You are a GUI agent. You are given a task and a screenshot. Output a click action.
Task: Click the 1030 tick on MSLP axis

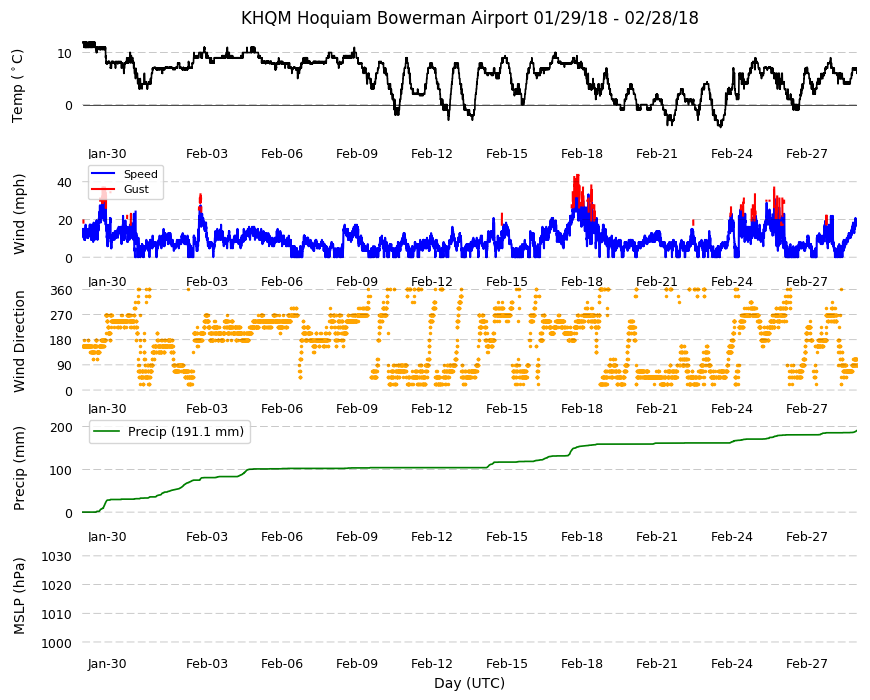[x=57, y=556]
